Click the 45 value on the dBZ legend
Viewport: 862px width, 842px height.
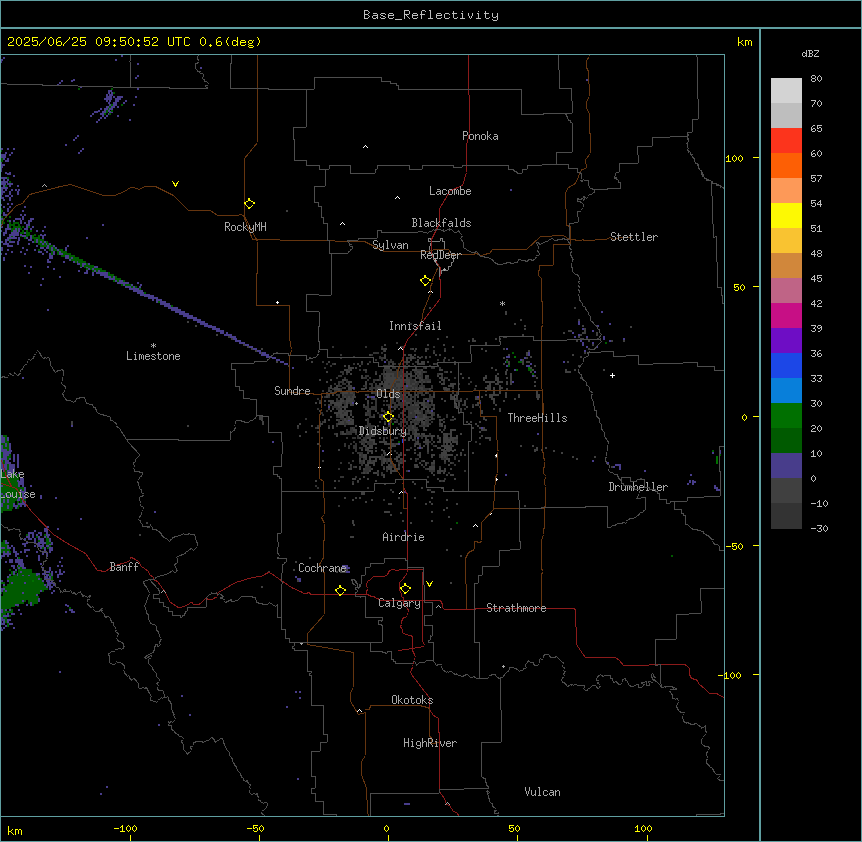pos(816,279)
